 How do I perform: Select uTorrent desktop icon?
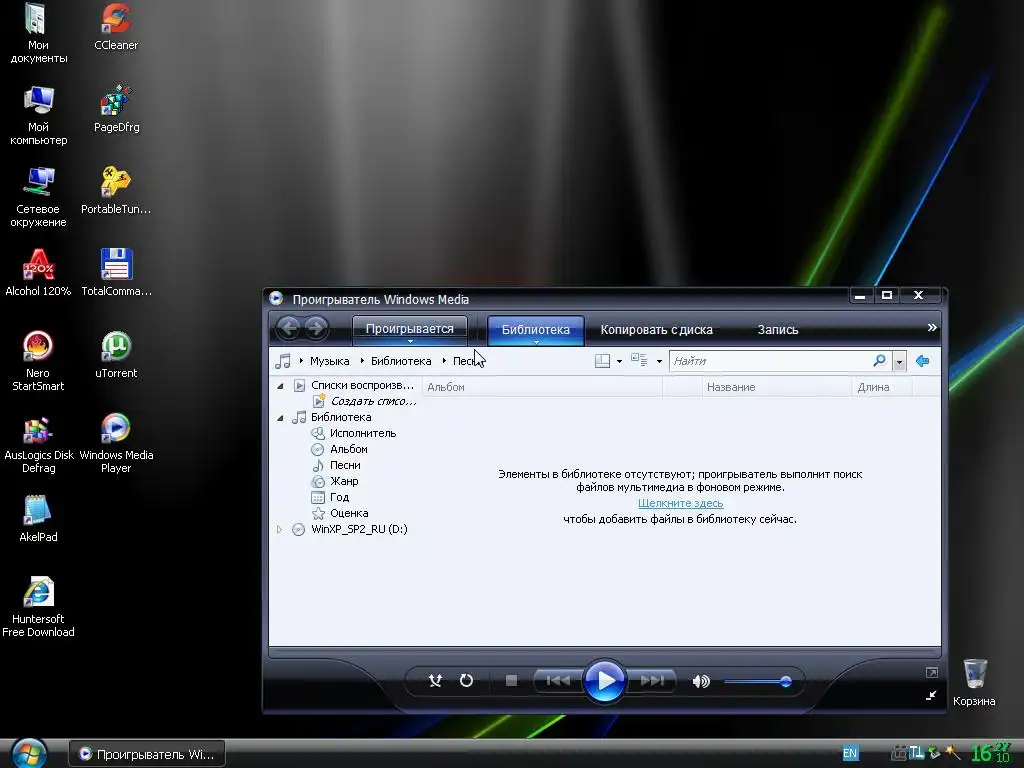(116, 355)
